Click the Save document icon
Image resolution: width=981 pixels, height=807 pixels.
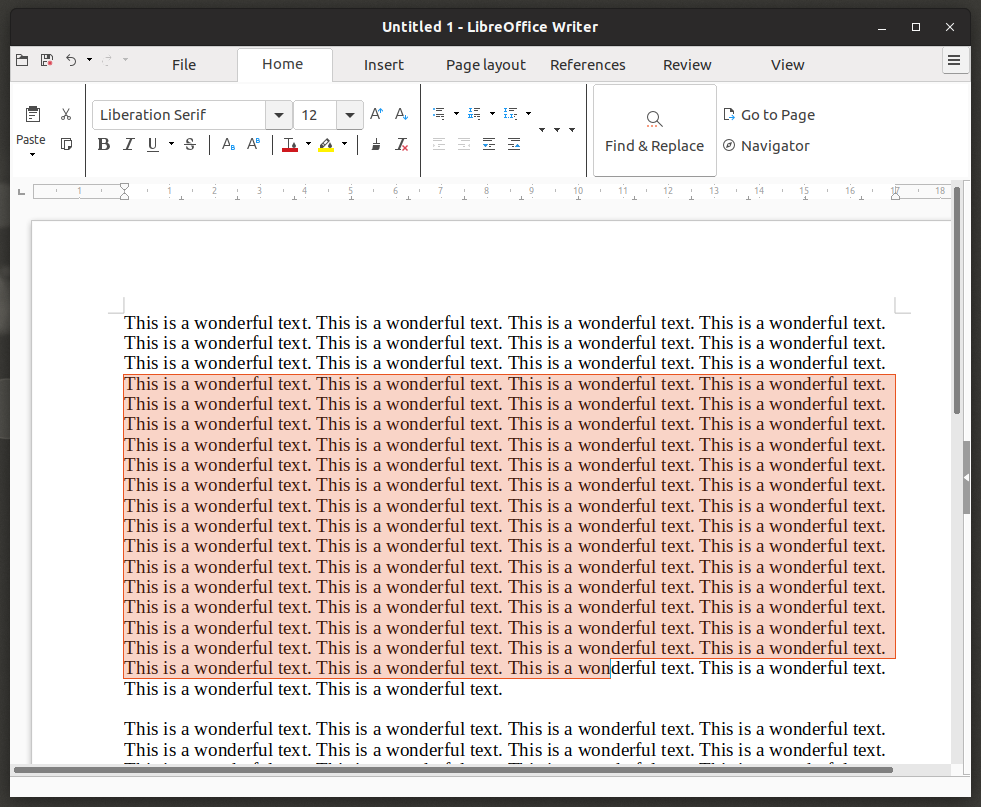47,60
